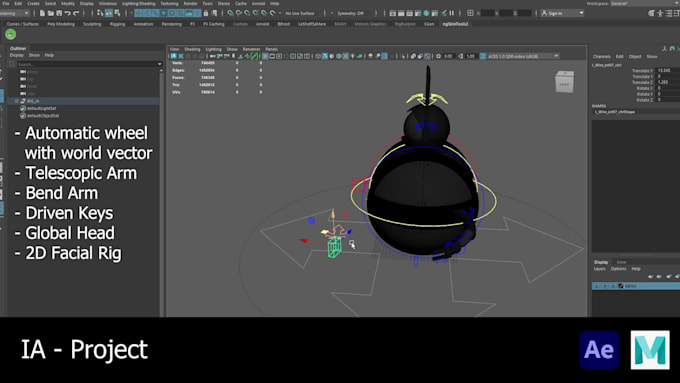Switch to the FX Caching shelf tab
The width and height of the screenshot is (680, 383).
point(214,24)
